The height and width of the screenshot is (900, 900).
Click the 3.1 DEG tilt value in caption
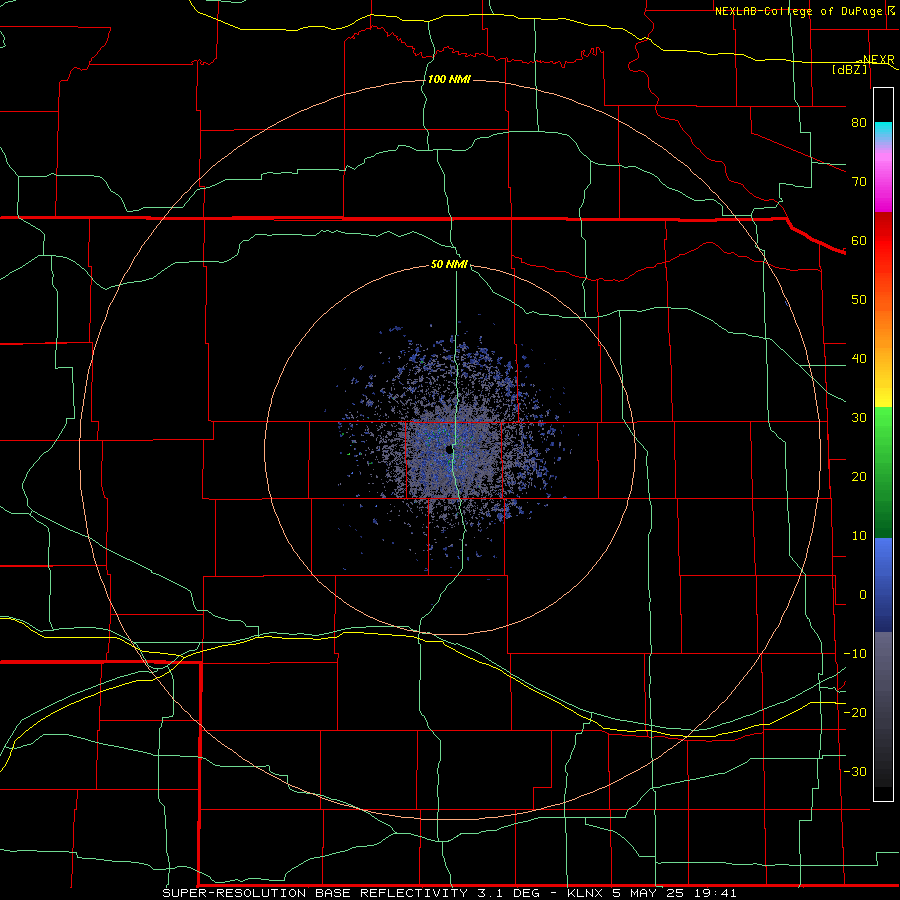tap(509, 894)
